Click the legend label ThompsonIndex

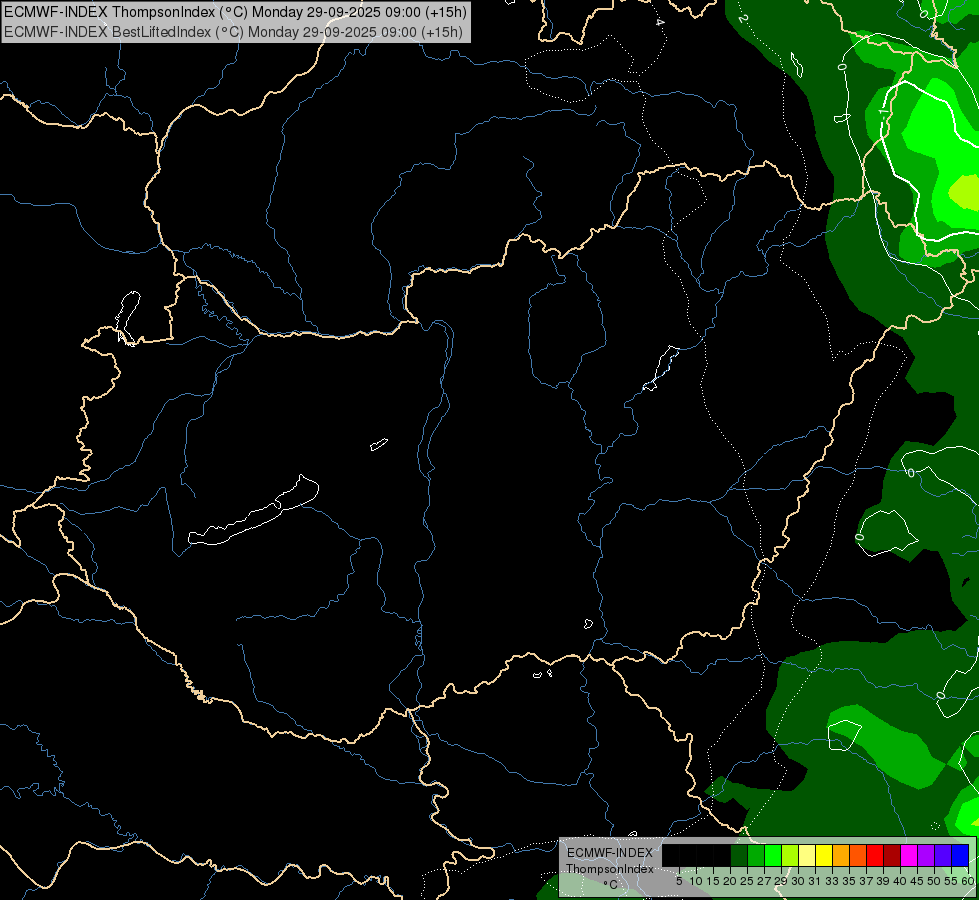pos(610,869)
